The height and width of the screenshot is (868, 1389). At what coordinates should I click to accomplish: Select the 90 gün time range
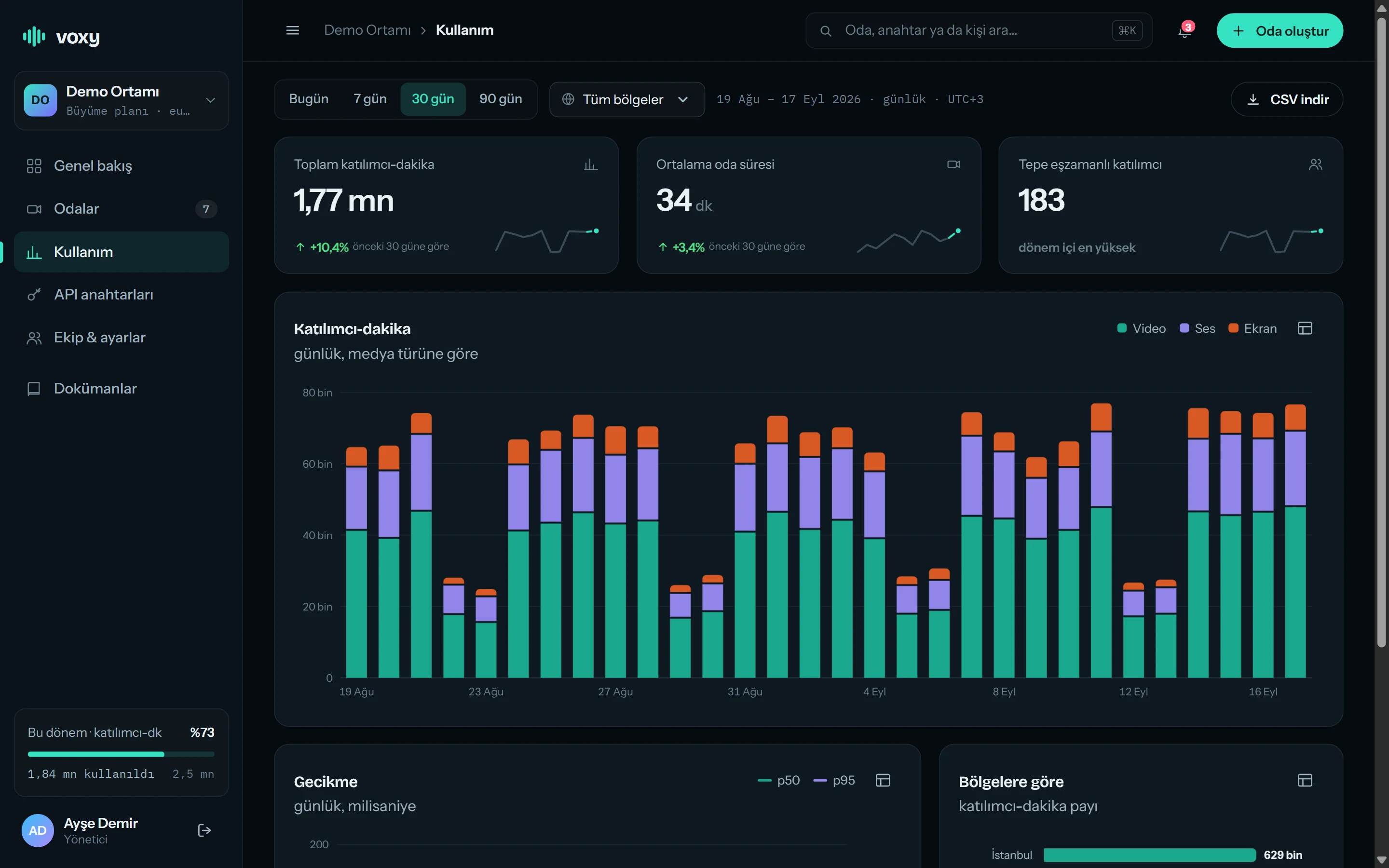coord(501,99)
